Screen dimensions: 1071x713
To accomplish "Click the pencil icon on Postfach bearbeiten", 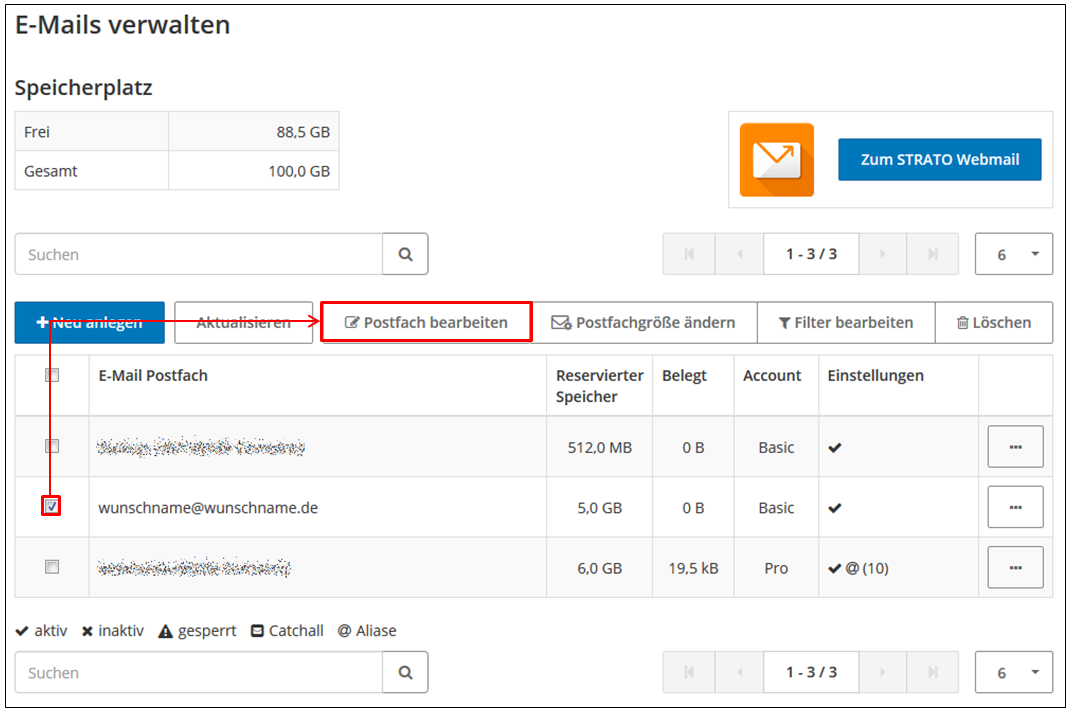I will click(355, 322).
